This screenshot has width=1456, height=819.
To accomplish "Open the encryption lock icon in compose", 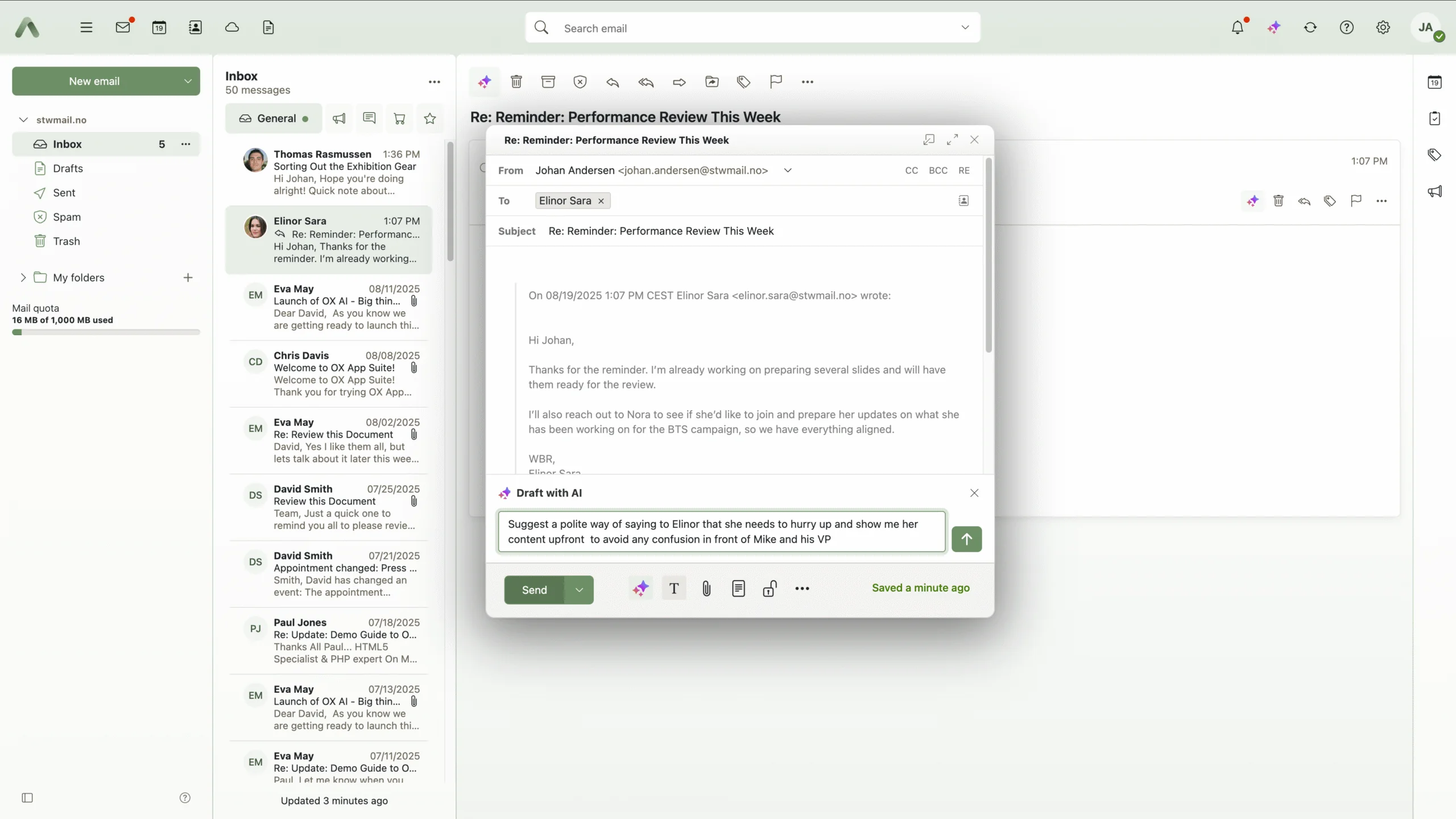I will coord(770,589).
